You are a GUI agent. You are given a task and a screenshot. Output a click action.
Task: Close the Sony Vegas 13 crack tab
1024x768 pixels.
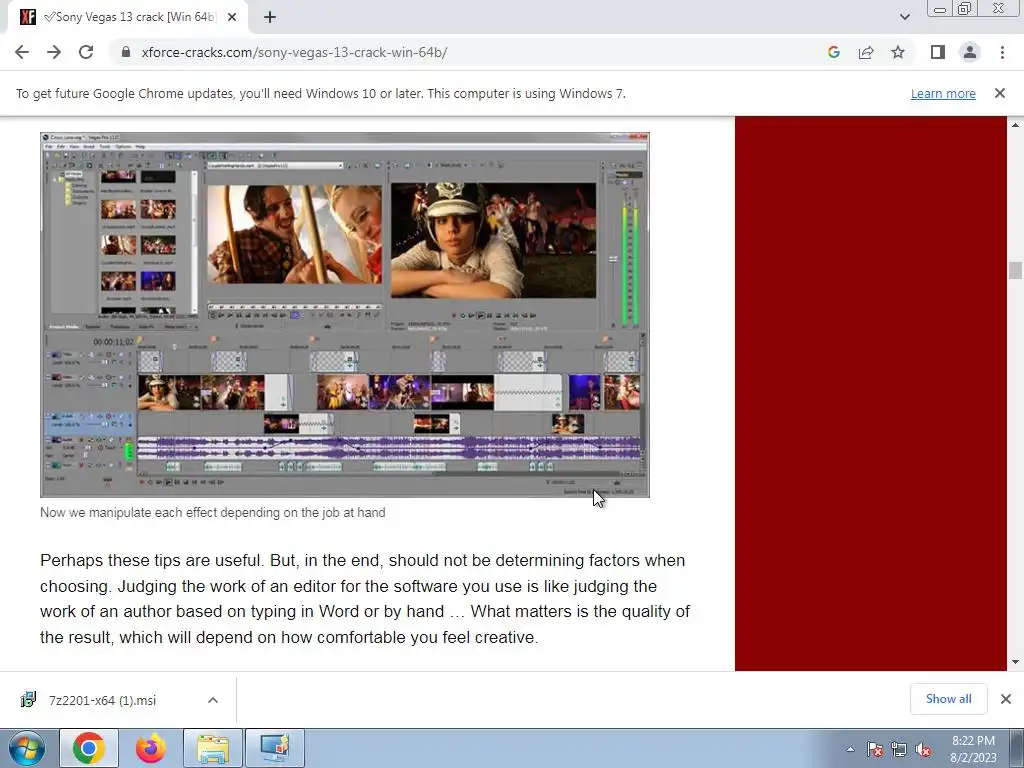(x=232, y=18)
